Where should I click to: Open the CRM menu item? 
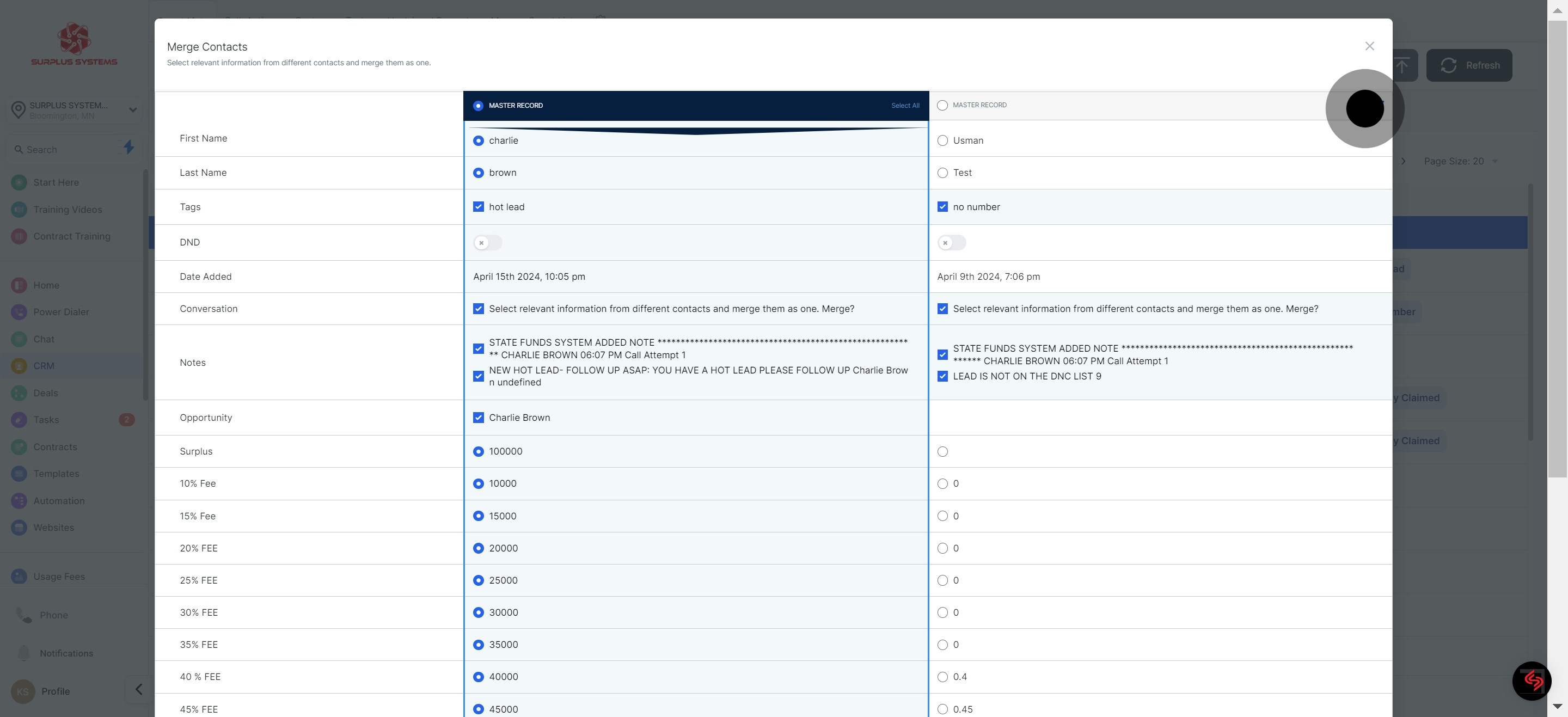(x=44, y=366)
